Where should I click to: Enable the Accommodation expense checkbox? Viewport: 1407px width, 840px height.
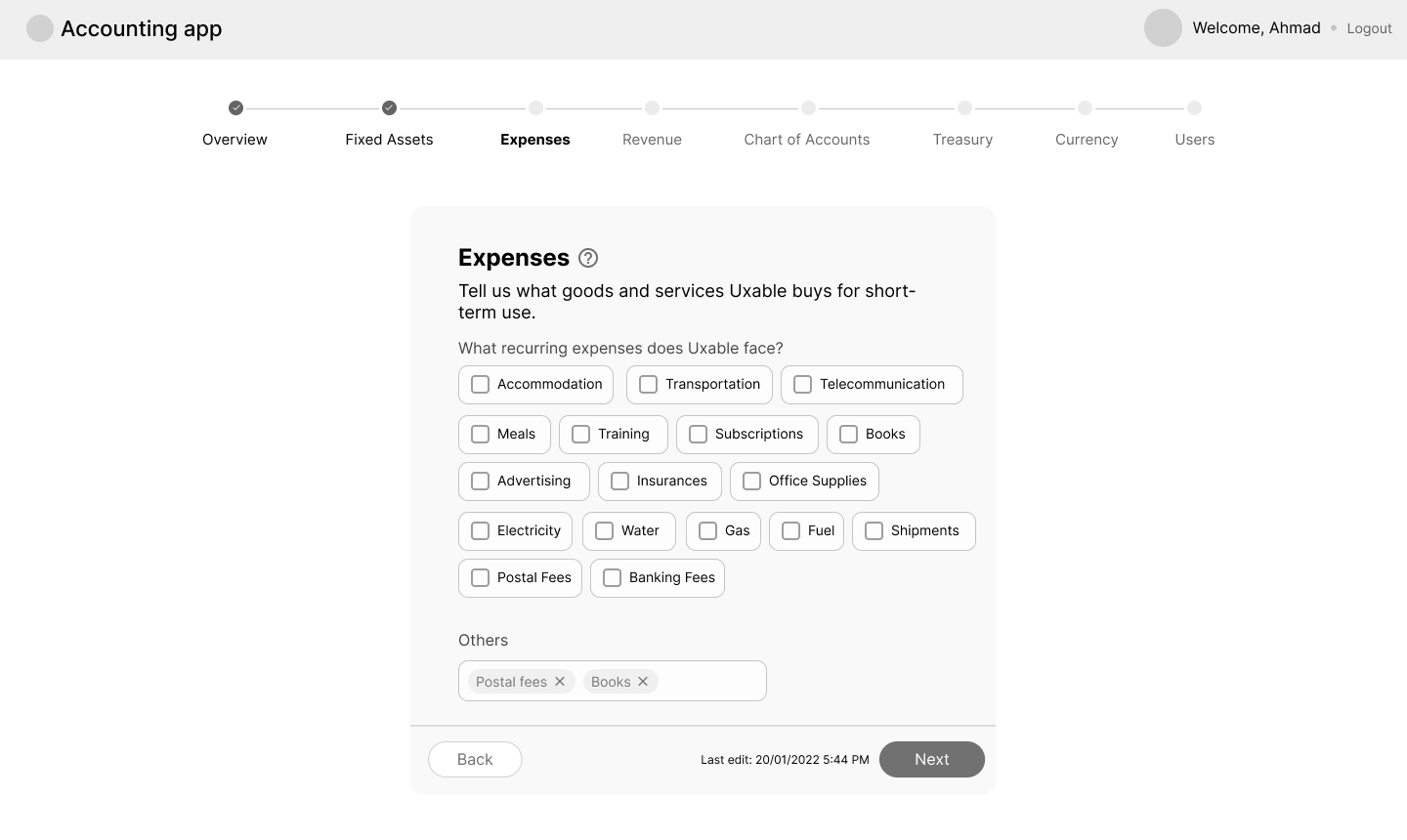point(480,384)
